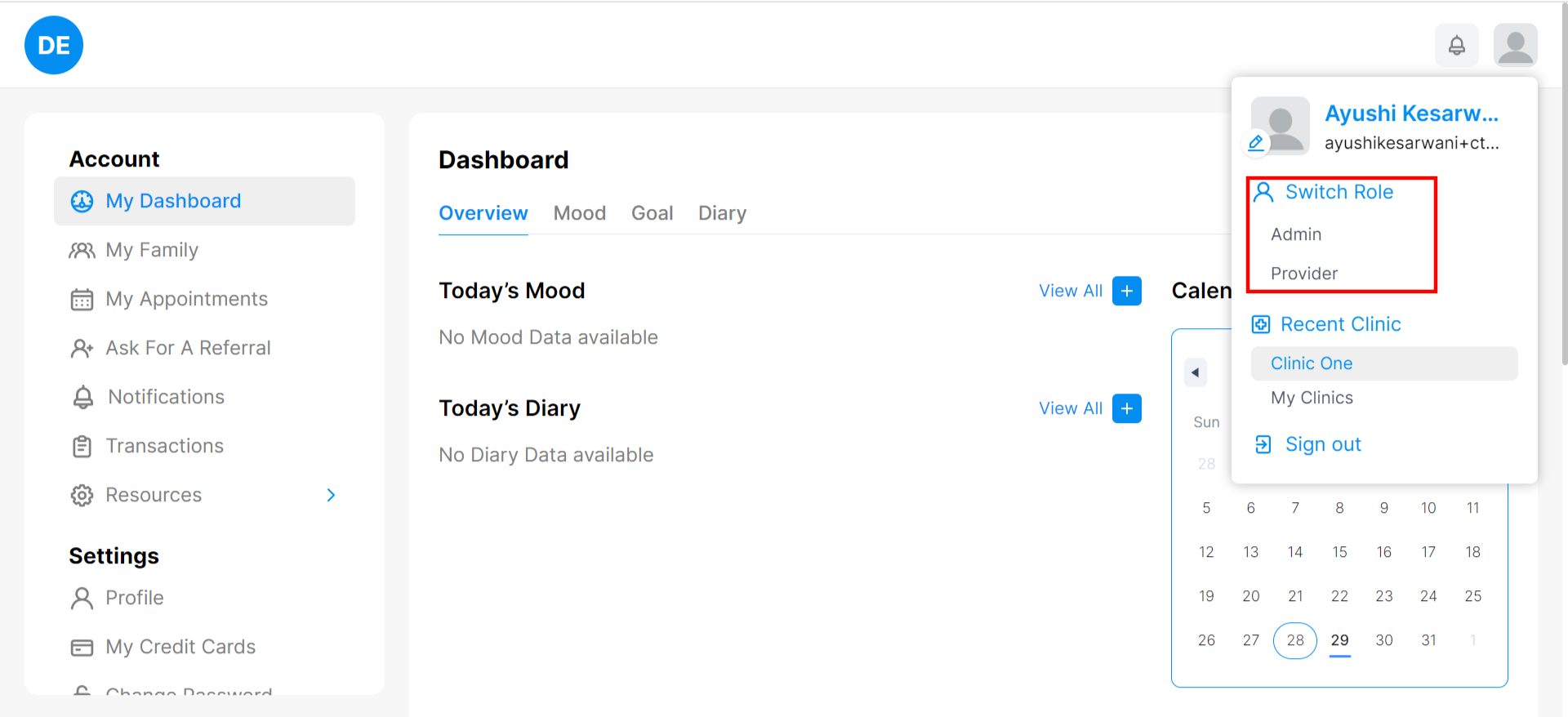Image resolution: width=1568 pixels, height=717 pixels.
Task: Add a new diary entry with plus button
Action: point(1126,408)
